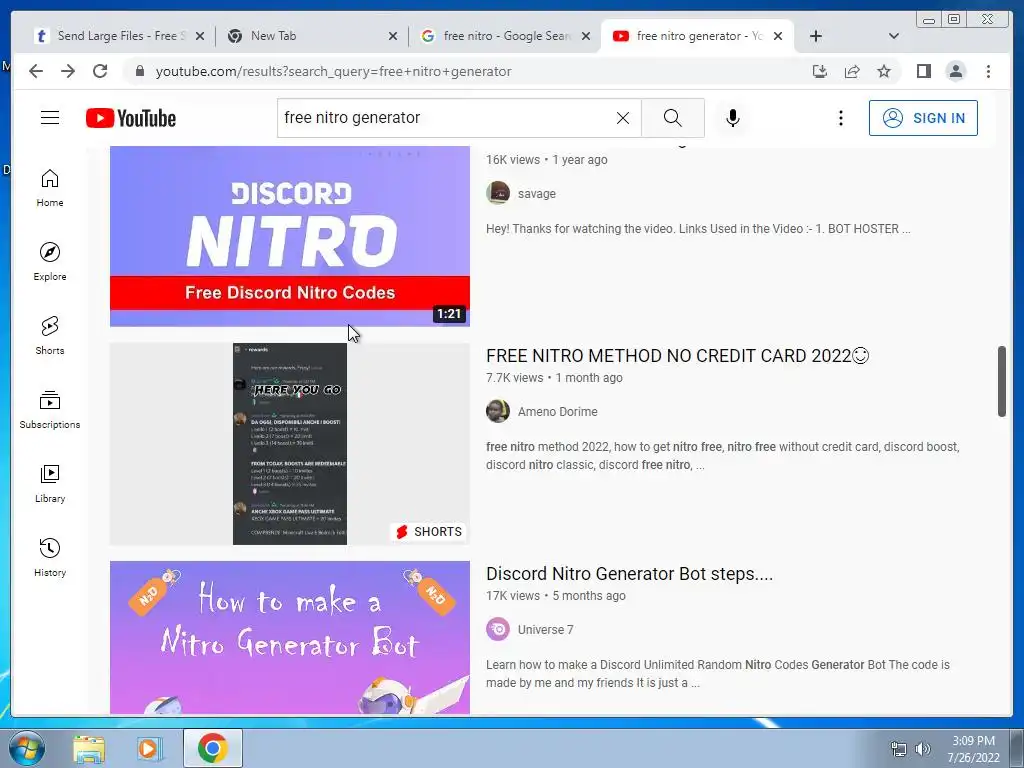Image resolution: width=1024 pixels, height=768 pixels.
Task: Open File Explorer from taskbar
Action: tap(89, 748)
